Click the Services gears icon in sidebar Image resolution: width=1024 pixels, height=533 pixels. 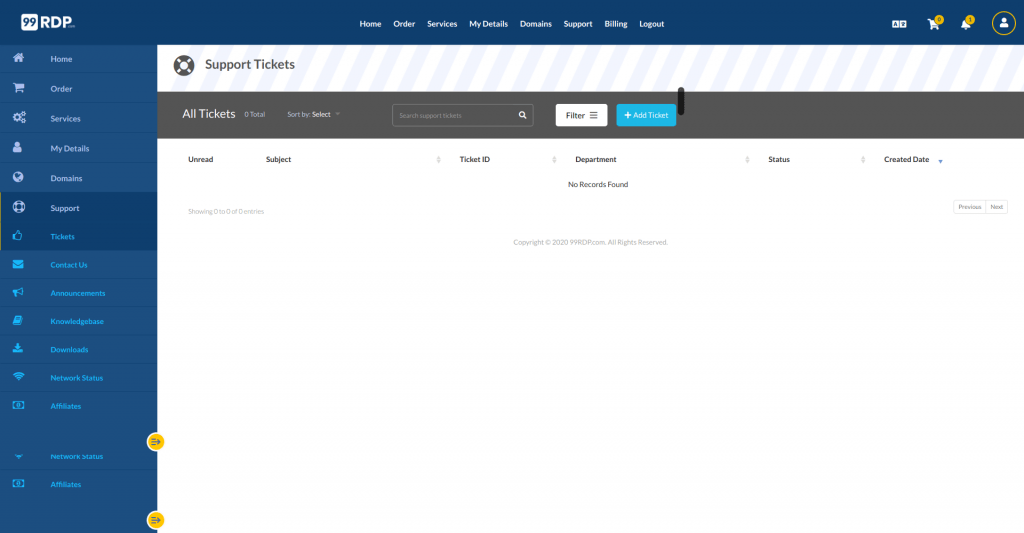[19, 118]
